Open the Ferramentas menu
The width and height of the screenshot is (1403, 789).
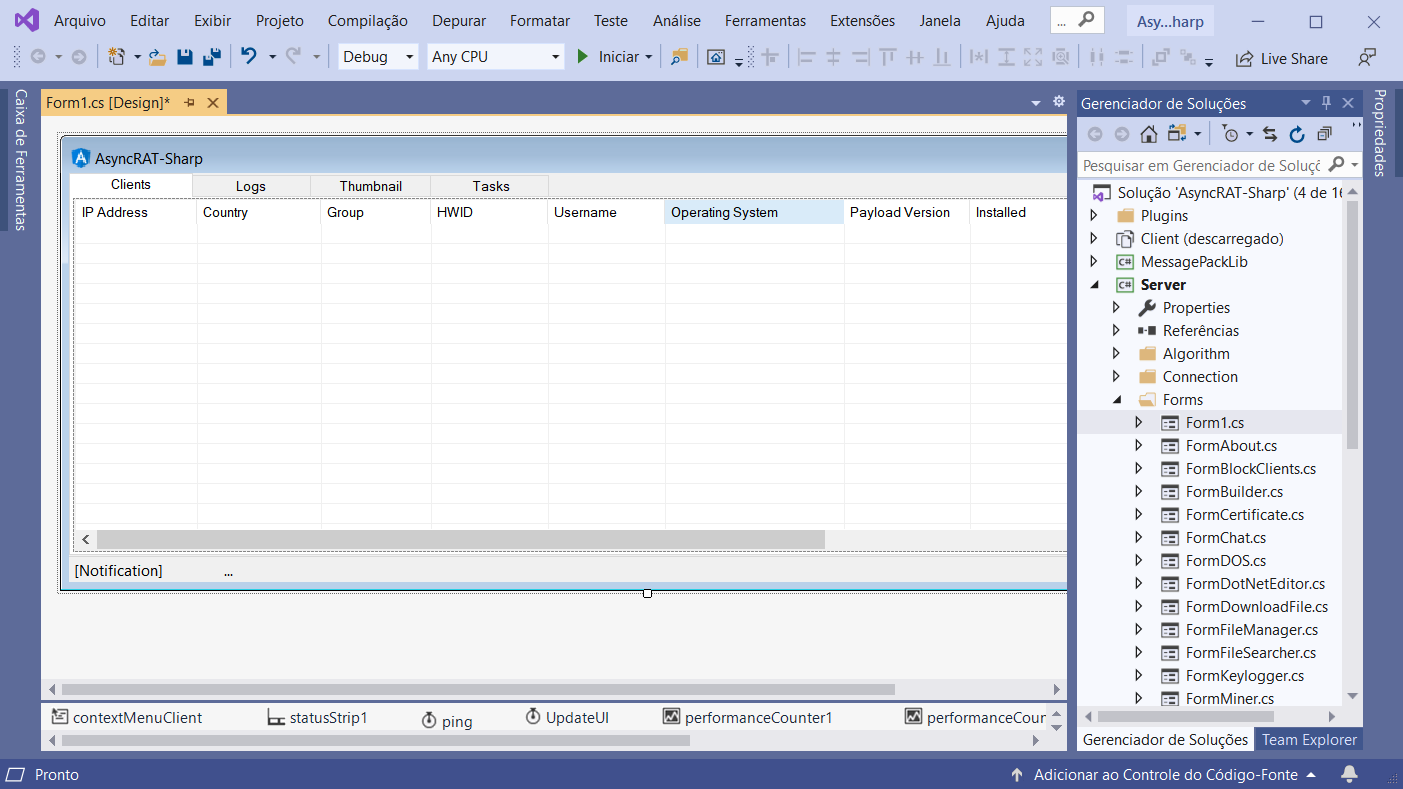[765, 20]
